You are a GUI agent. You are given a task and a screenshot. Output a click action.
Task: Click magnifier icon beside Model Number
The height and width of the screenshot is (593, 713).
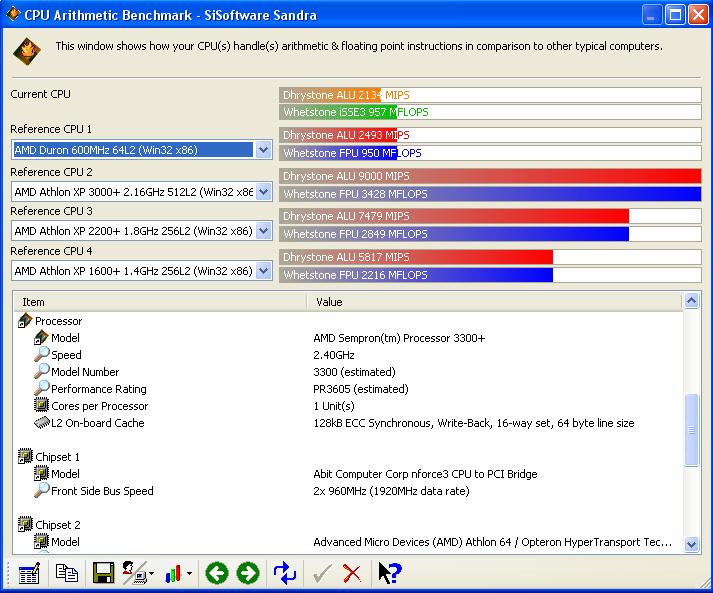(x=41, y=371)
